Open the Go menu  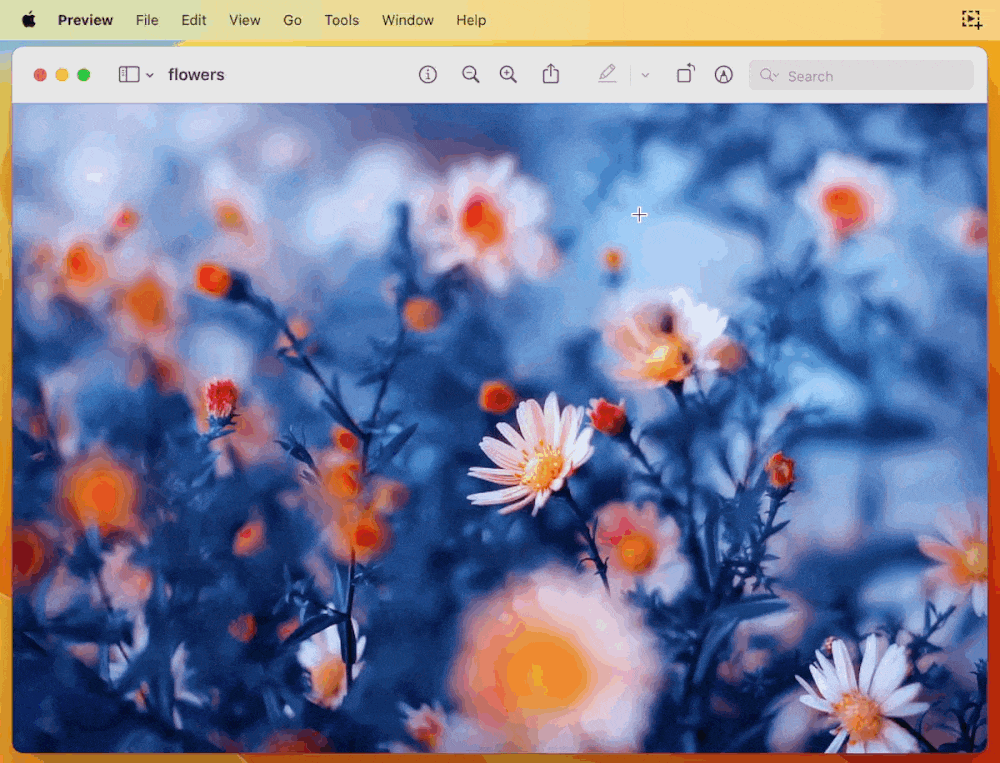tap(292, 20)
